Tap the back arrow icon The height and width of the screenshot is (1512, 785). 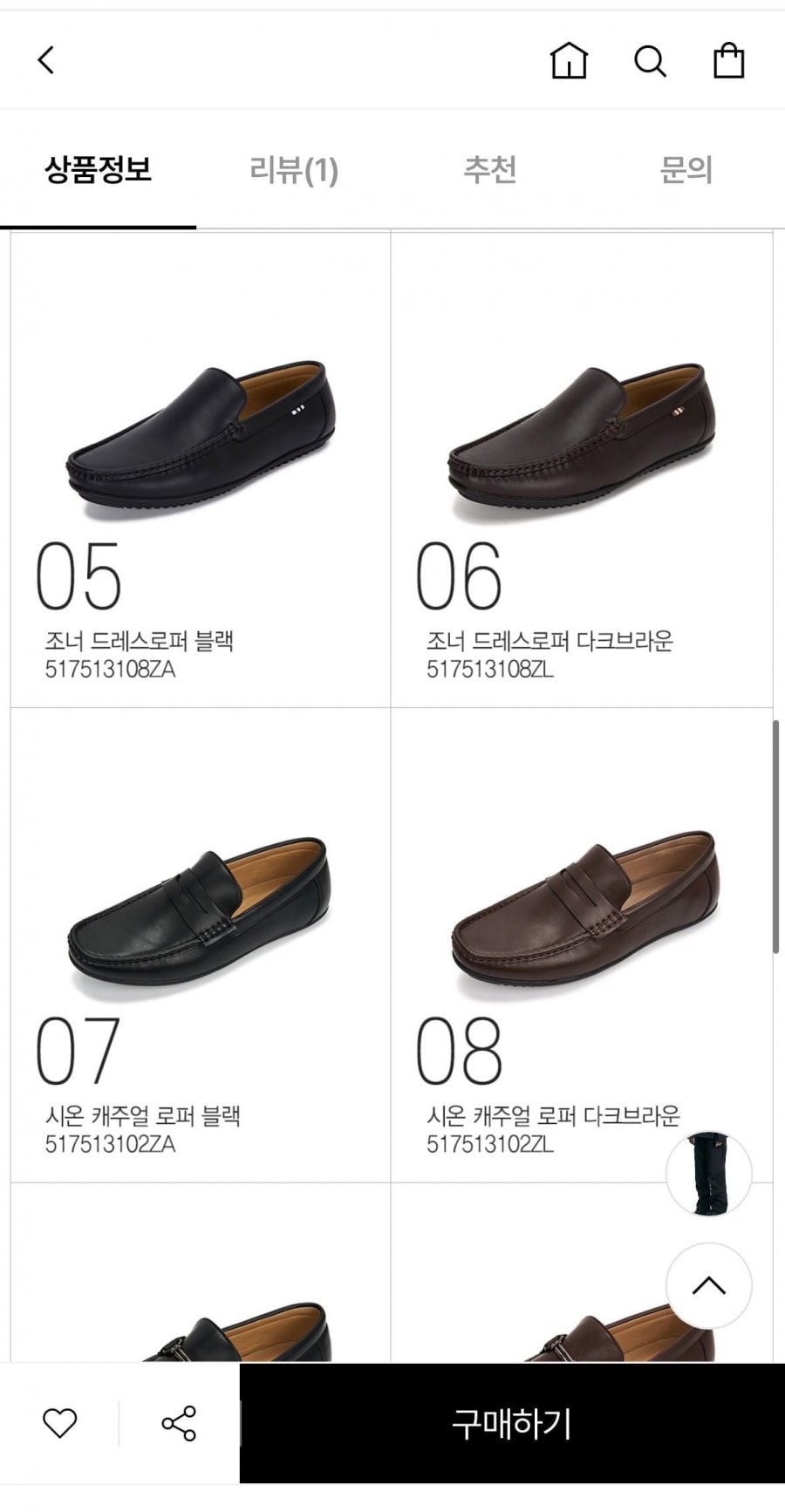pos(46,60)
